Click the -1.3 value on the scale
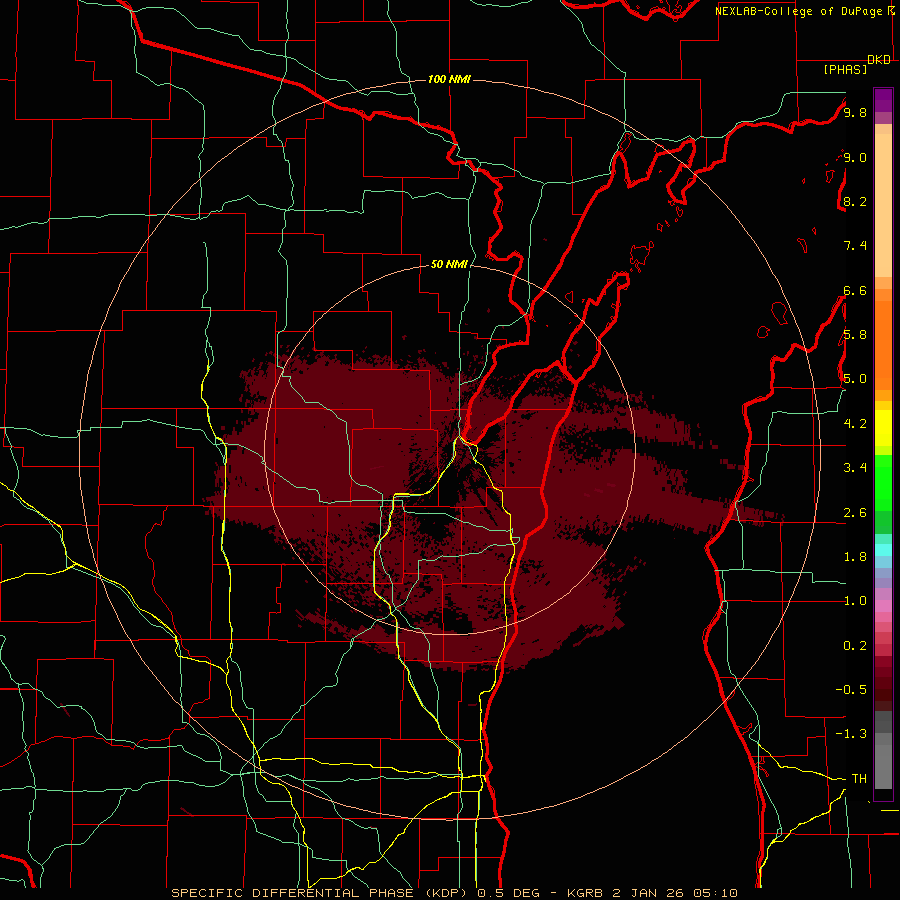Viewport: 900px width, 900px height. point(851,734)
